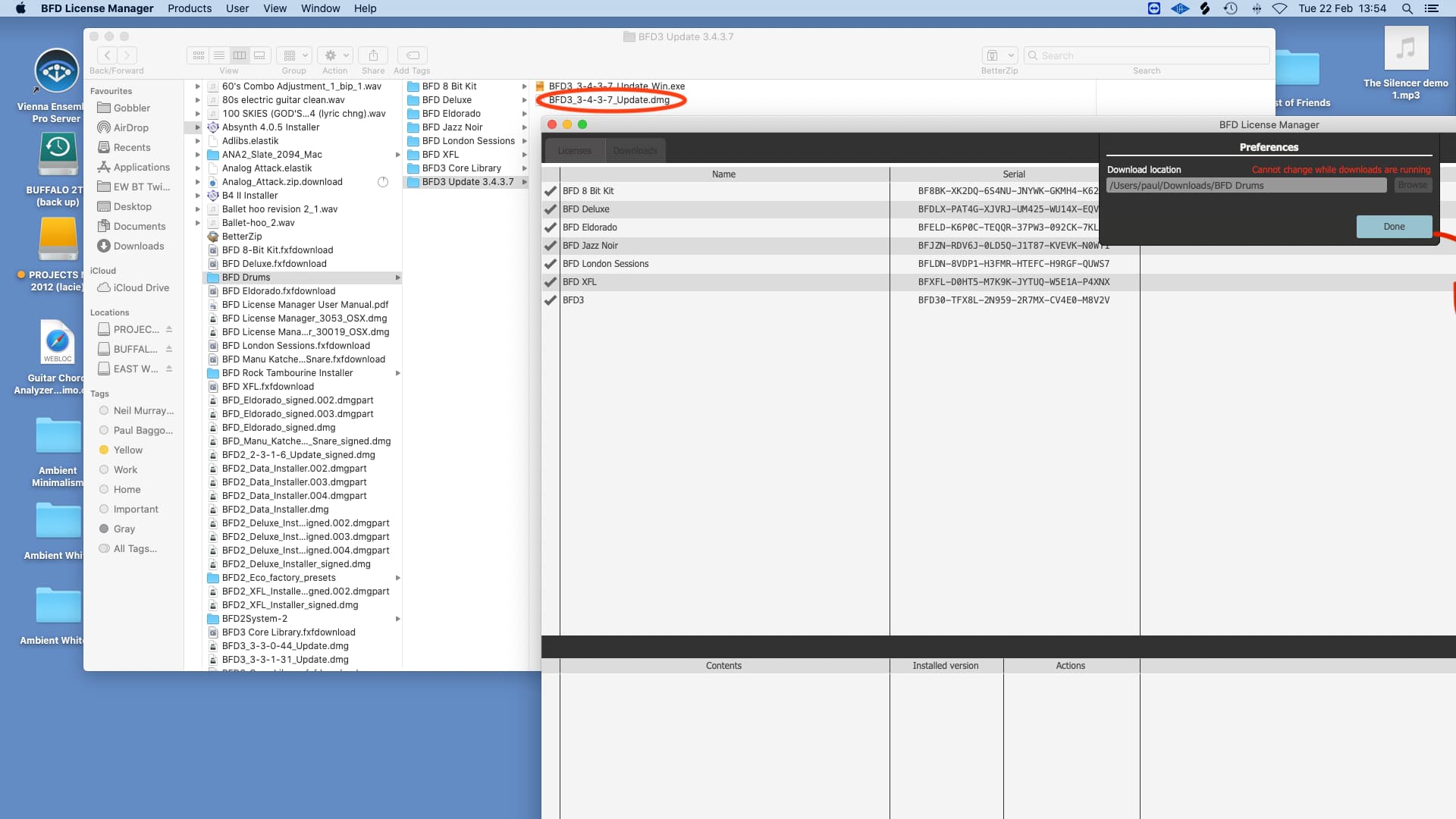The image size is (1456, 819).
Task: Open Spotlight search in menu bar
Action: coord(1407,8)
